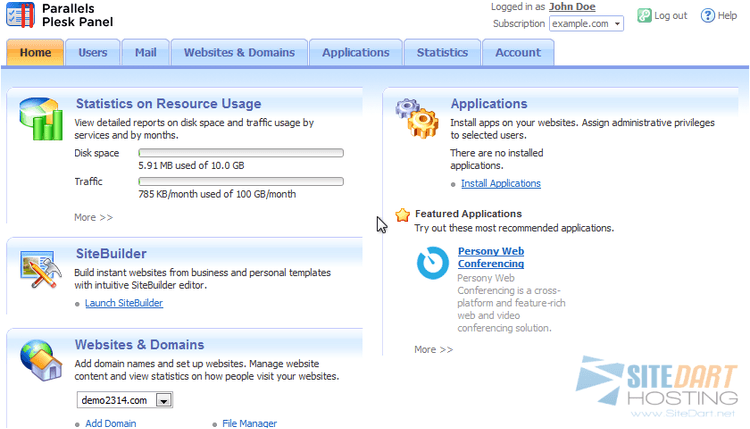Switch to the Users tab
Viewport: 750px width, 429px height.
pyautogui.click(x=93, y=52)
